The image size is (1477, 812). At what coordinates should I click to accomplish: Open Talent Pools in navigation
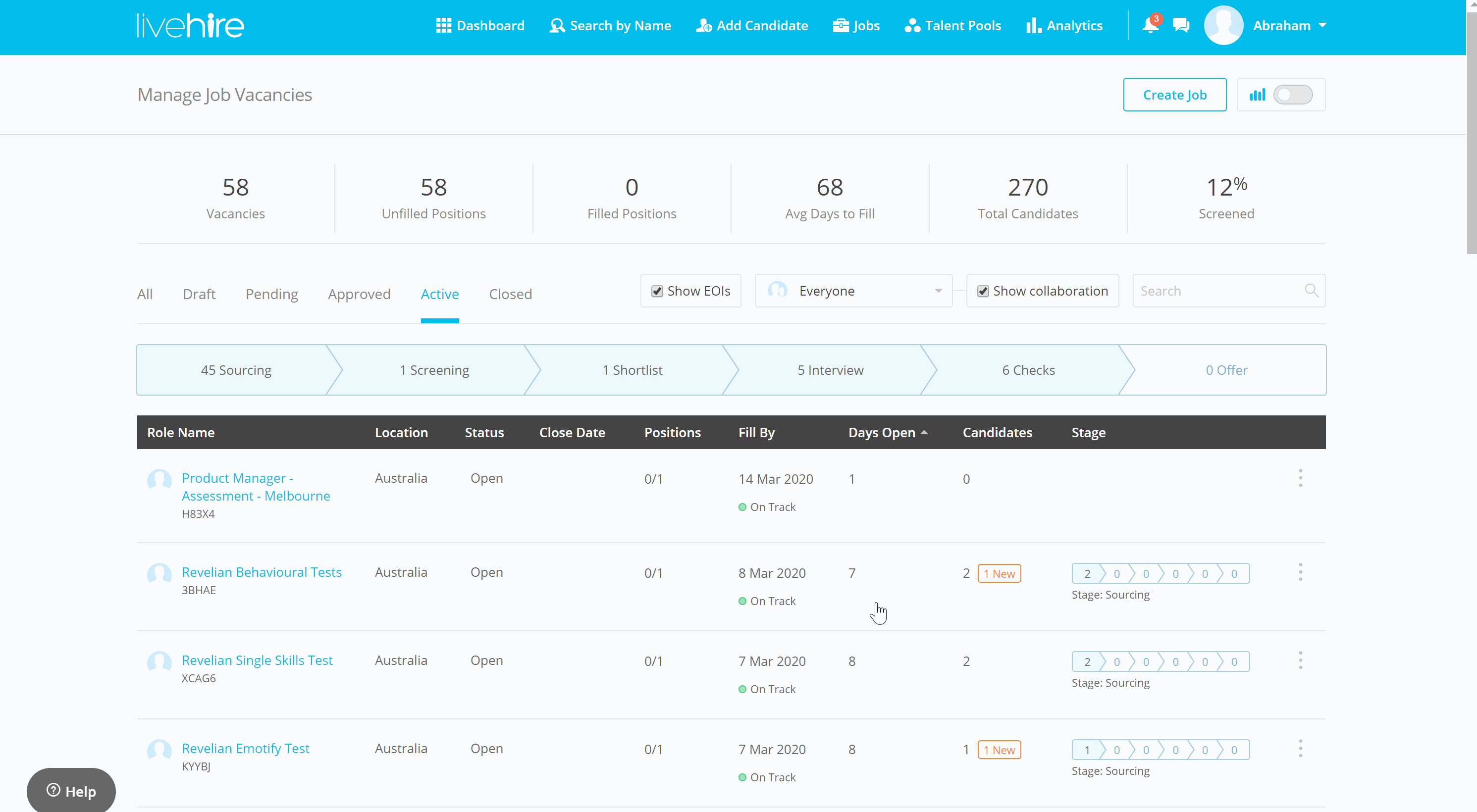point(952,26)
